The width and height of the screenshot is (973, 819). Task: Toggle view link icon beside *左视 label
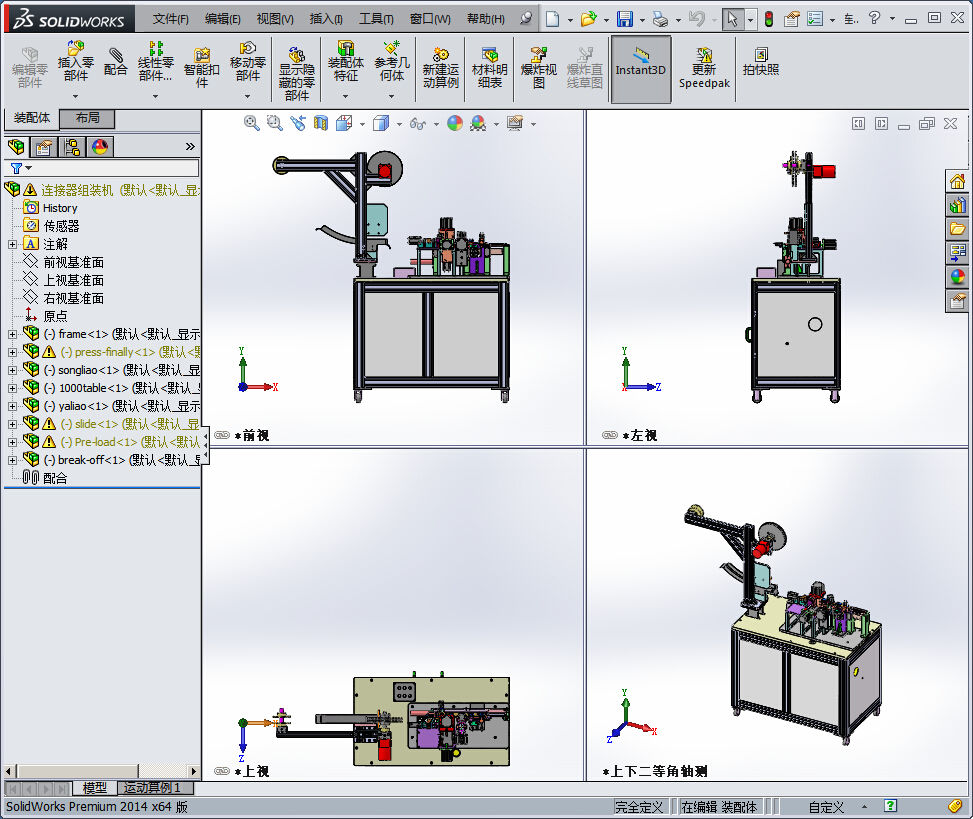(x=610, y=435)
